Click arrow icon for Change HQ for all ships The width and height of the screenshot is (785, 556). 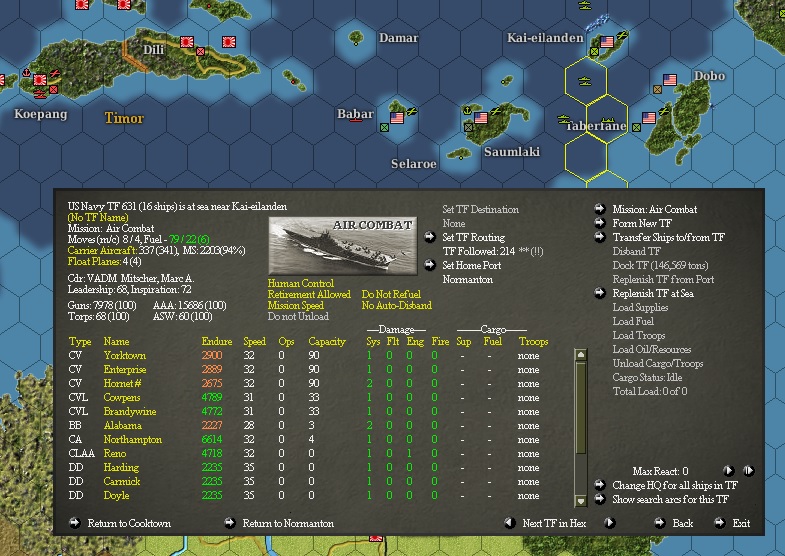(x=600, y=484)
